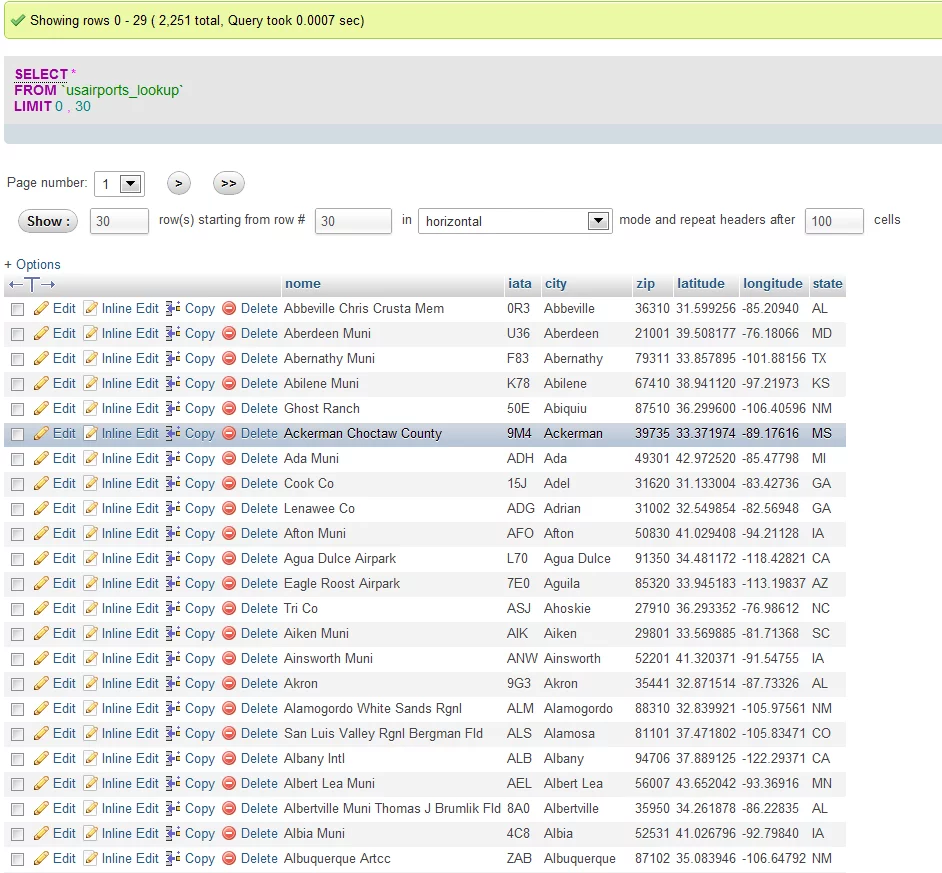Click the pencil Edit icon for Albany Intl
The height and width of the screenshot is (873, 942).
coord(41,759)
